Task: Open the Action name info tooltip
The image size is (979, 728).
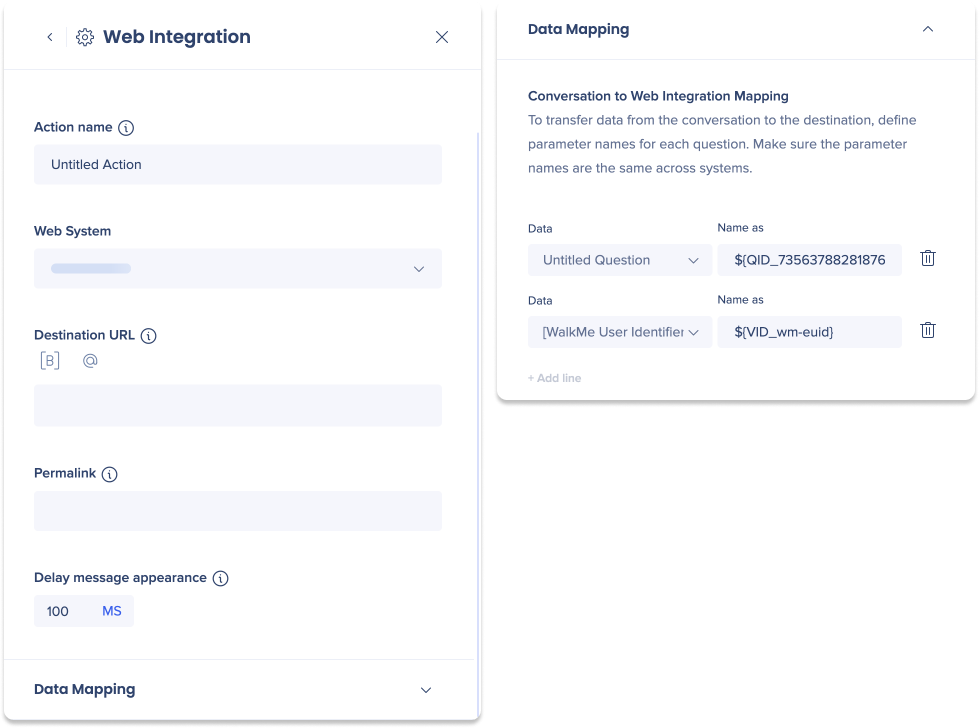Action: coord(126,128)
